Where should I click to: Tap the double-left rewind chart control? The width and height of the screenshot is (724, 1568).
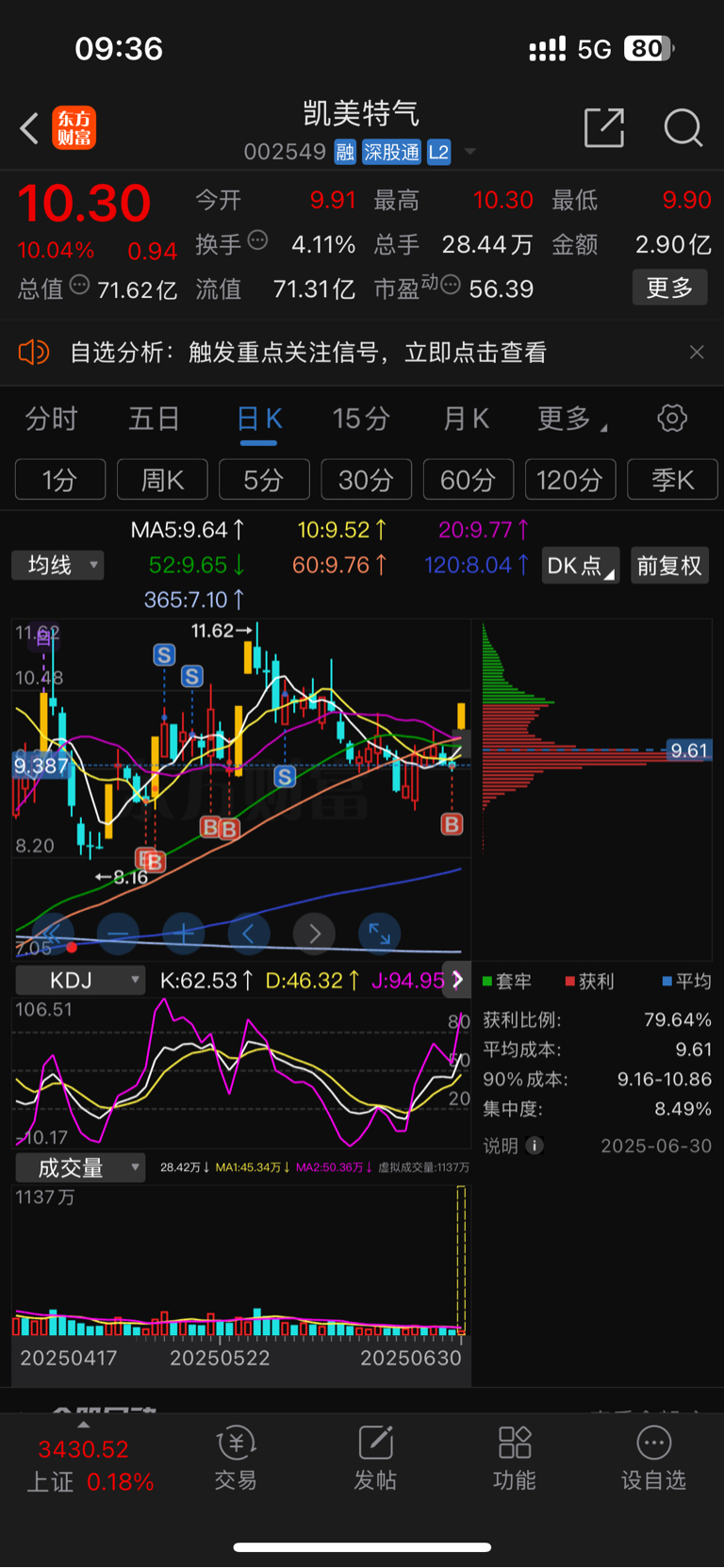[x=52, y=933]
